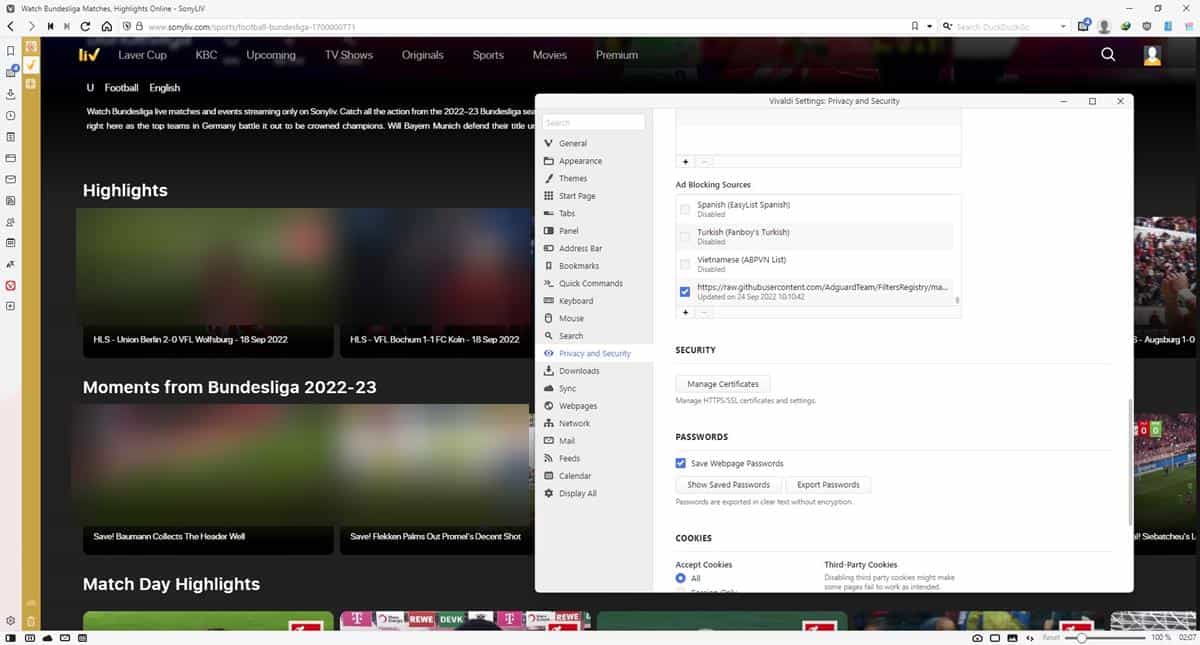Screen dimensions: 1200x645
Task: Uncheck Save Webpage Passwords
Action: click(681, 463)
